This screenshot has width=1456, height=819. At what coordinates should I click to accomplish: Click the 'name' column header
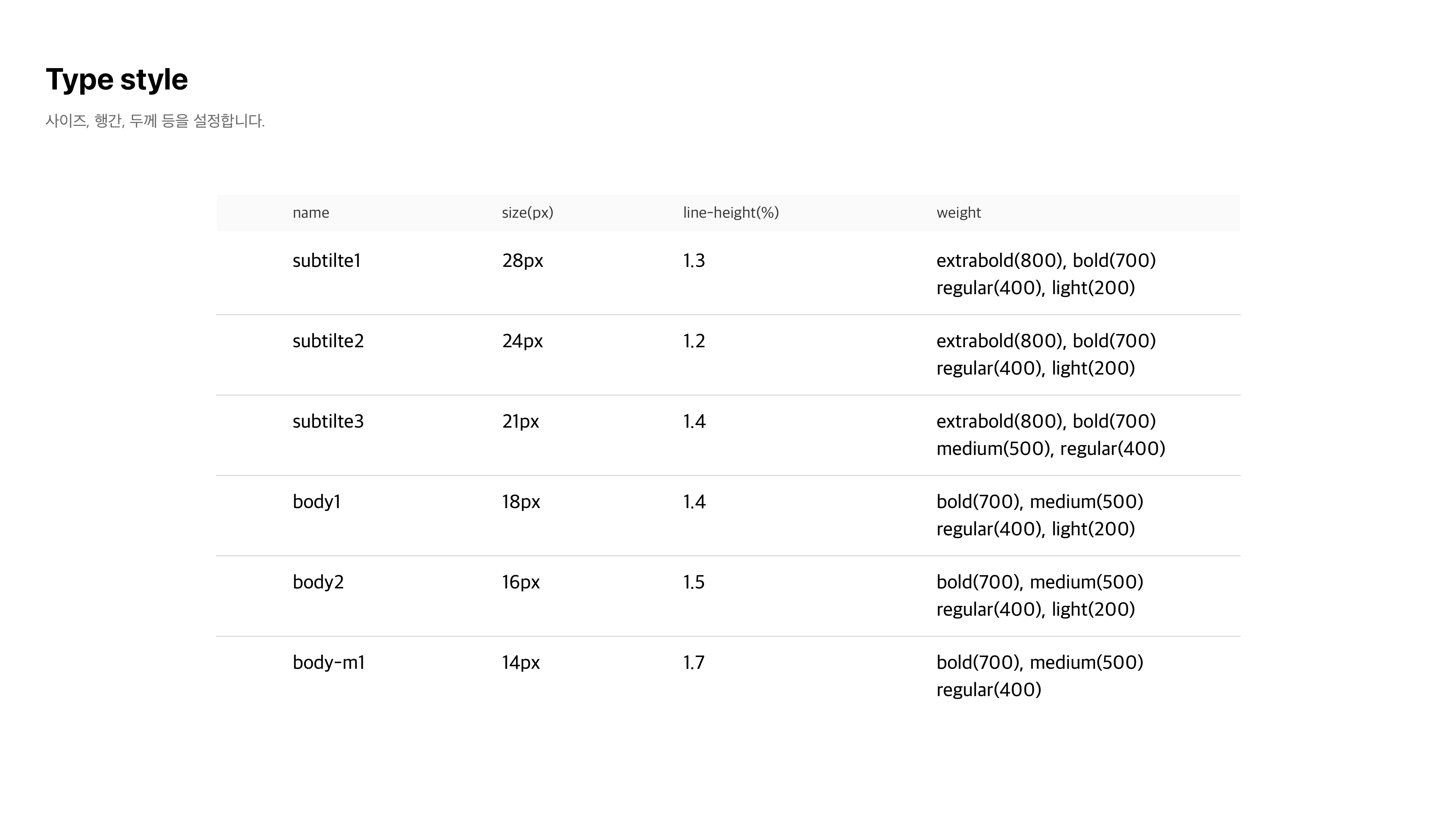(x=311, y=213)
